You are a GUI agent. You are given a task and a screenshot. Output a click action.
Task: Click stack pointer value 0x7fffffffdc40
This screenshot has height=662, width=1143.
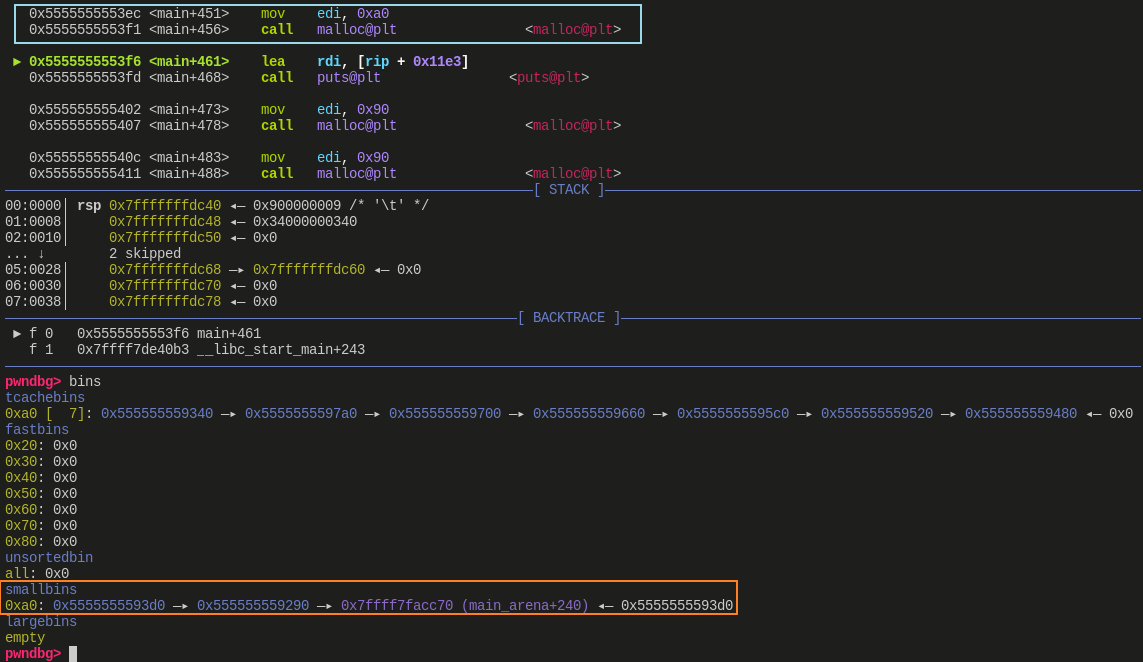point(166,205)
